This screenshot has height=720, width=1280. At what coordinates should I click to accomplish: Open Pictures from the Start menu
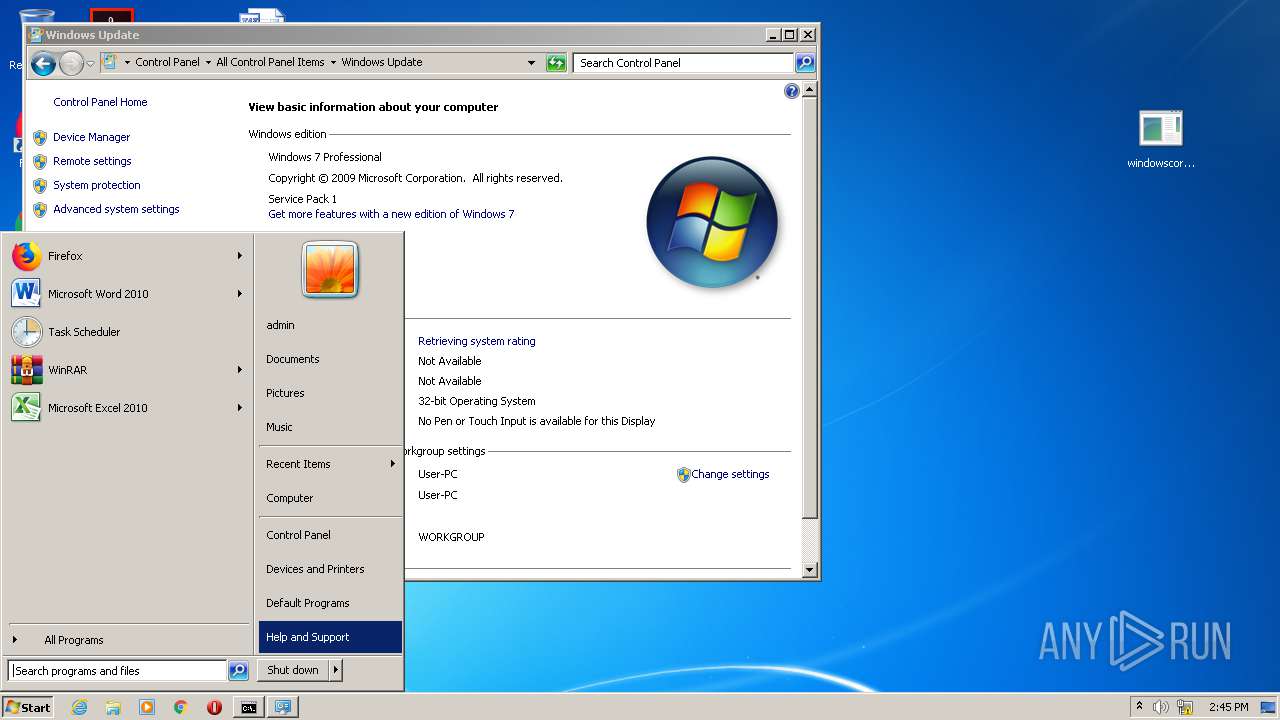tap(330, 393)
